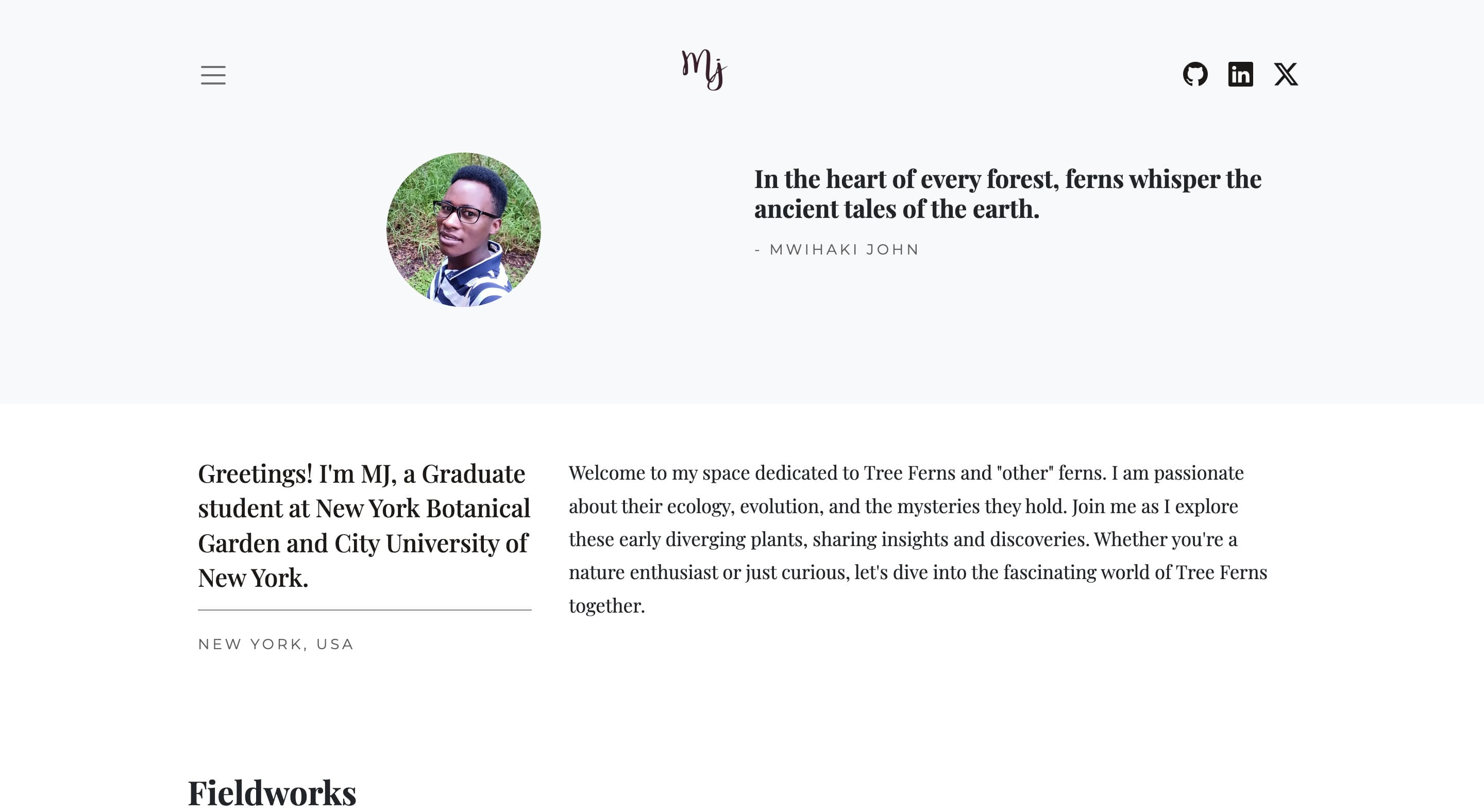Visit the LinkedIn profile icon
Image resolution: width=1484 pixels, height=812 pixels.
[x=1240, y=74]
